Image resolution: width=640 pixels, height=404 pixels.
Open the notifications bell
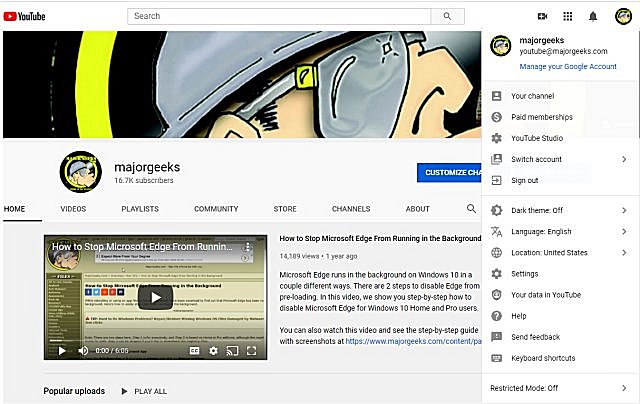click(x=593, y=16)
